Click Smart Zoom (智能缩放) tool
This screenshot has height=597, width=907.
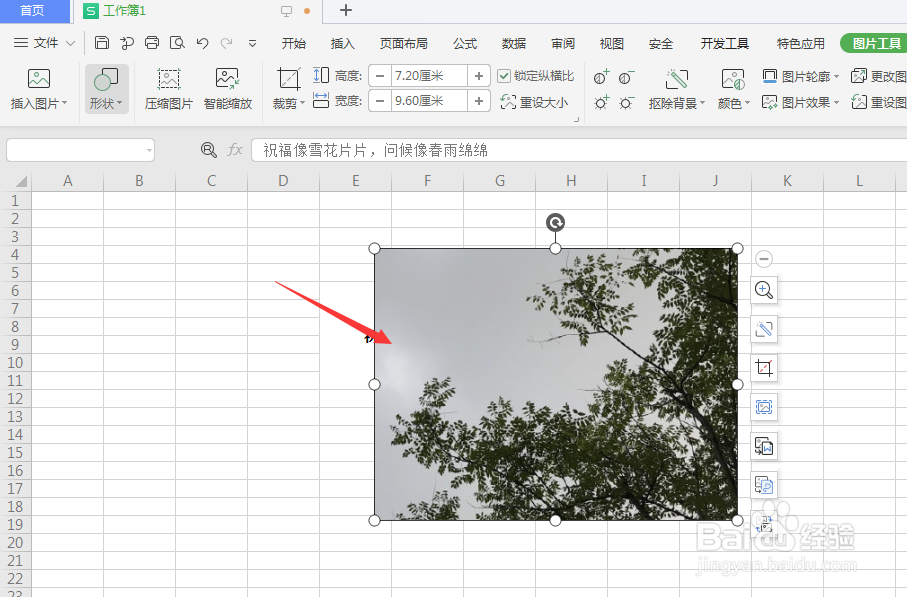coord(228,89)
